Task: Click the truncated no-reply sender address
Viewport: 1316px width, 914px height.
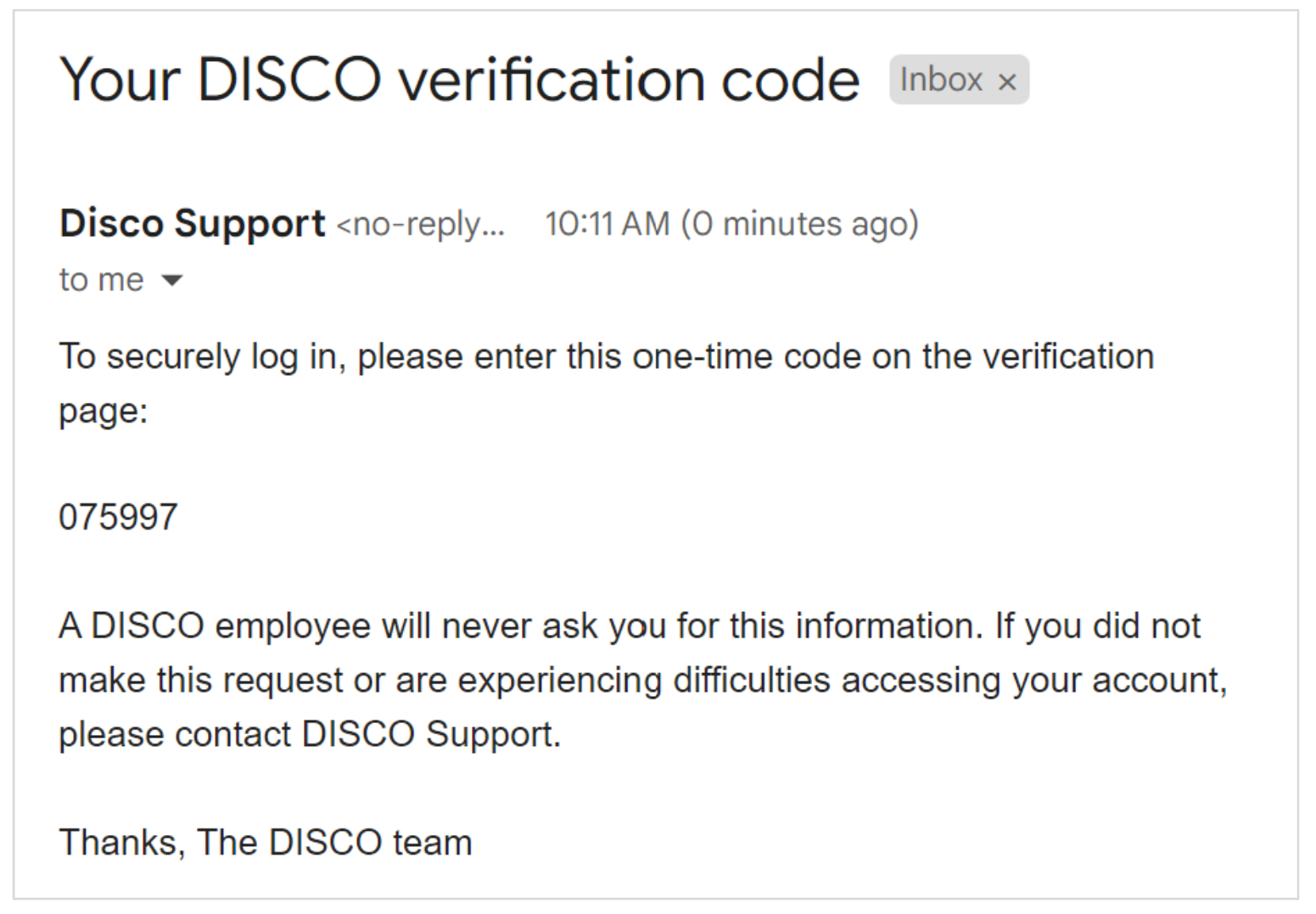Action: click(421, 225)
